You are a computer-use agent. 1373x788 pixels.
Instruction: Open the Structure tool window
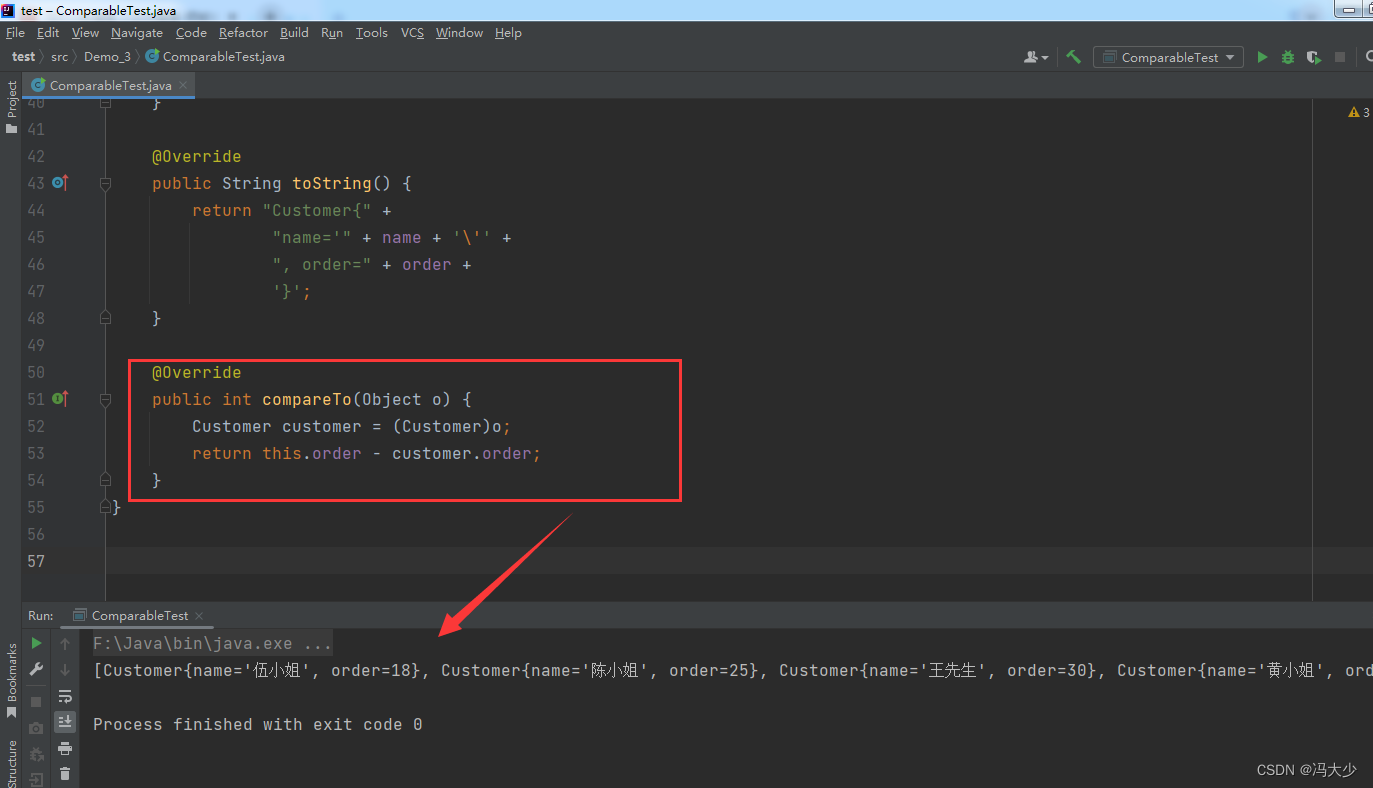point(11,763)
